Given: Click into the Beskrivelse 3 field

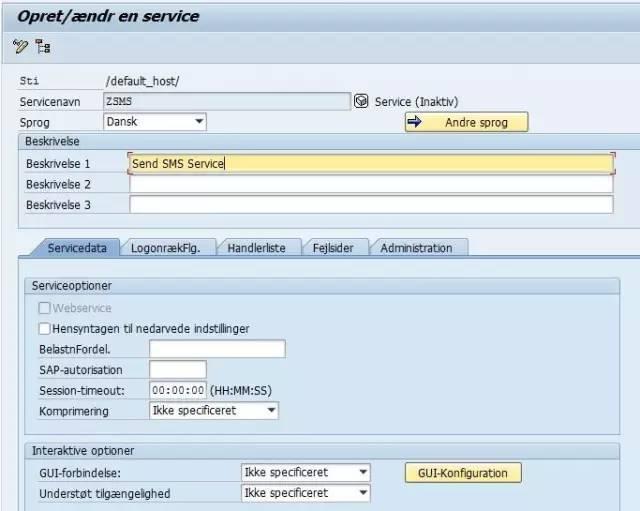Looking at the screenshot, I should click(x=371, y=204).
